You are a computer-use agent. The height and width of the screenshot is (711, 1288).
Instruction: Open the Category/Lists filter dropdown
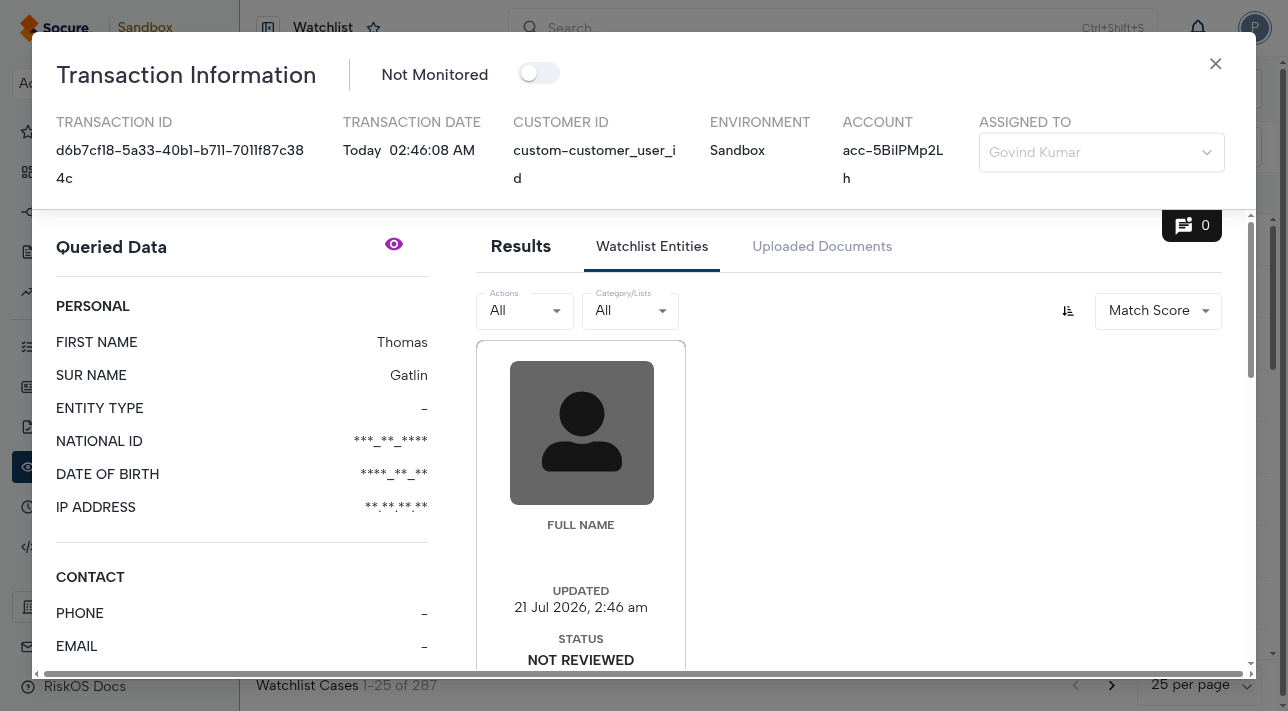[630, 311]
